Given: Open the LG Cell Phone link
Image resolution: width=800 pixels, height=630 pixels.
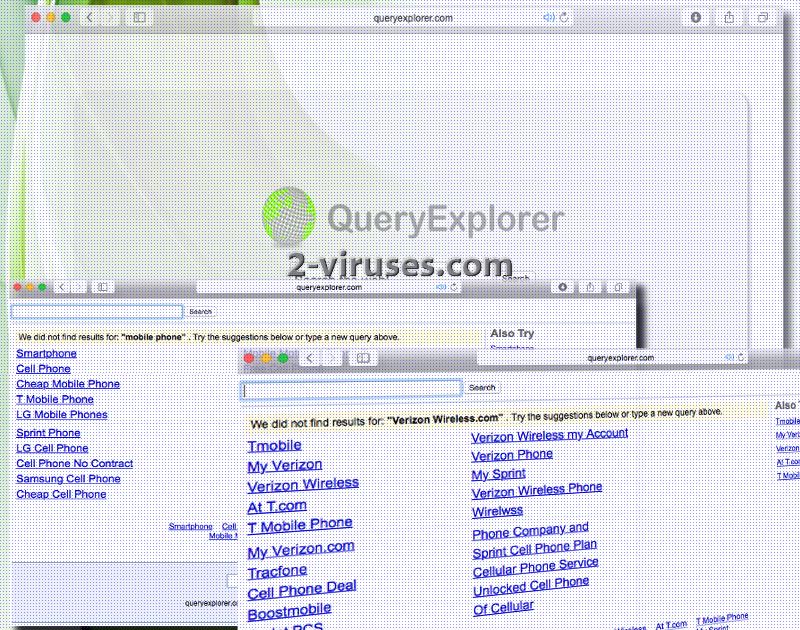Looking at the screenshot, I should pos(52,448).
